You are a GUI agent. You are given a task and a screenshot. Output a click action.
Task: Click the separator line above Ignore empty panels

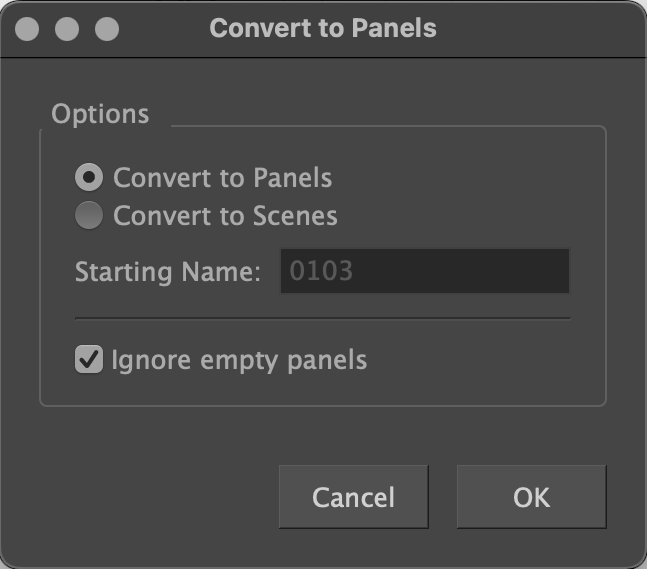pyautogui.click(x=322, y=318)
